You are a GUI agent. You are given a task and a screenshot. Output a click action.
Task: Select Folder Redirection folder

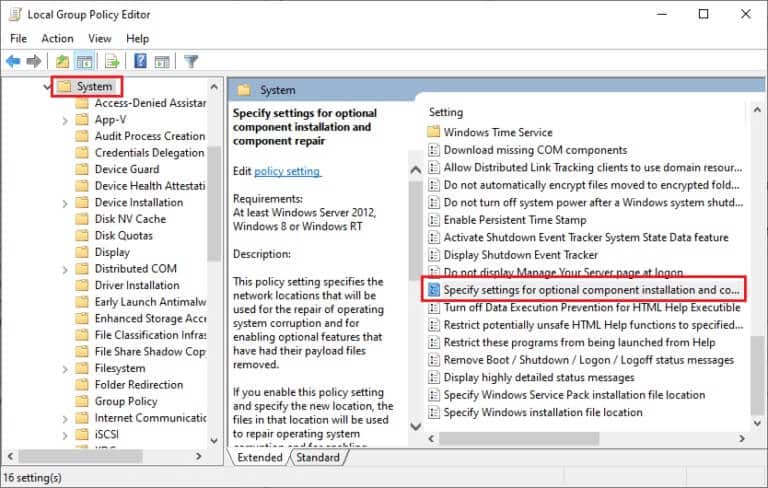coord(130,385)
